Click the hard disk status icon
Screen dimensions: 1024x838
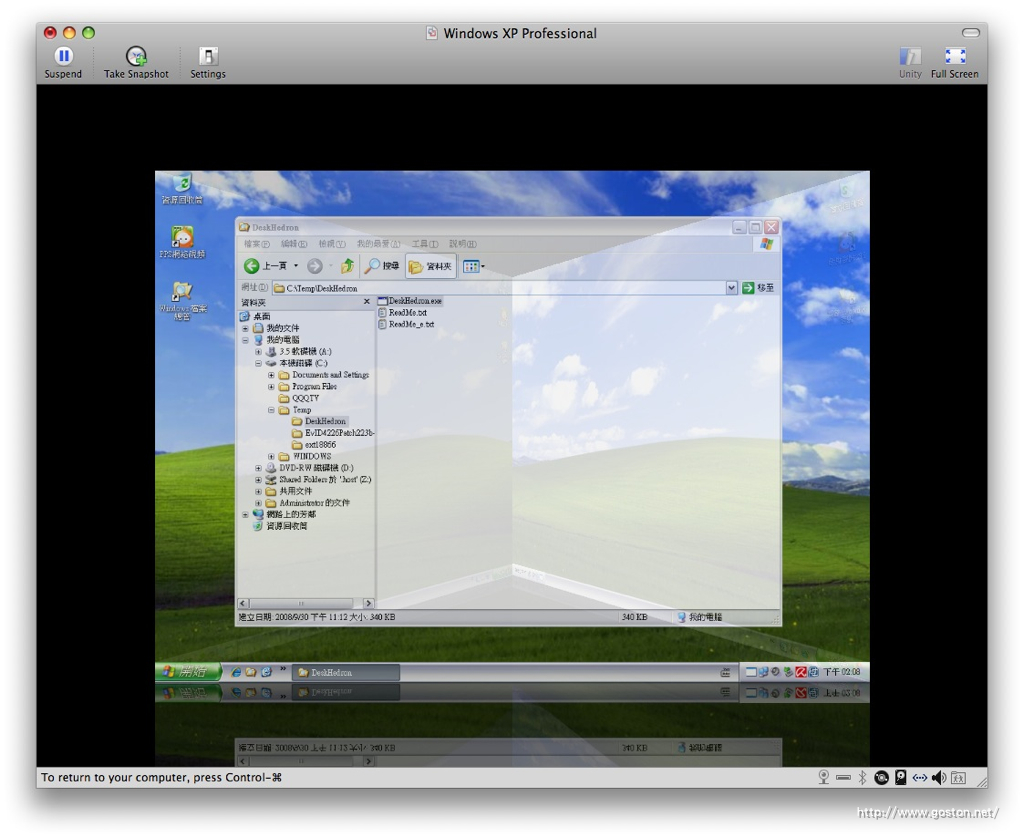point(901,777)
